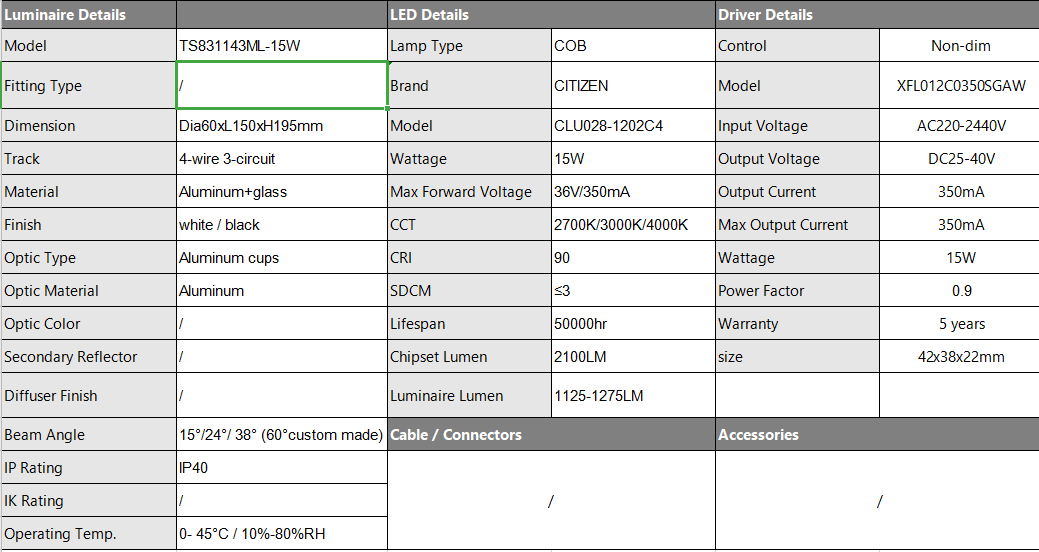Click the Cable / Connectors header cell
The width and height of the screenshot is (1039, 552).
(551, 435)
